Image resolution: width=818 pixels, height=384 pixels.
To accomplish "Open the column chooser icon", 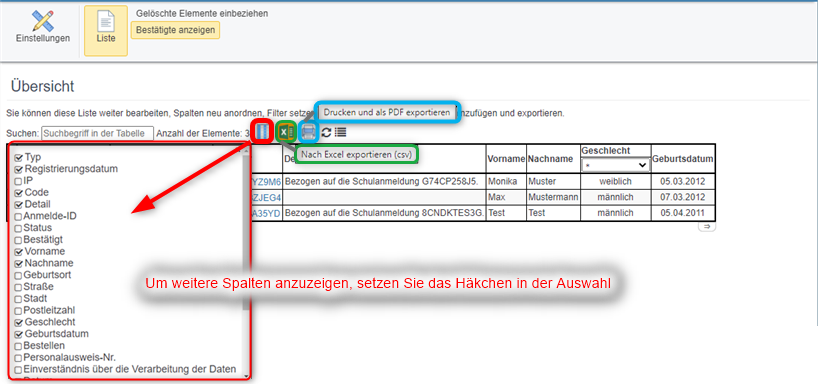I will [x=263, y=131].
